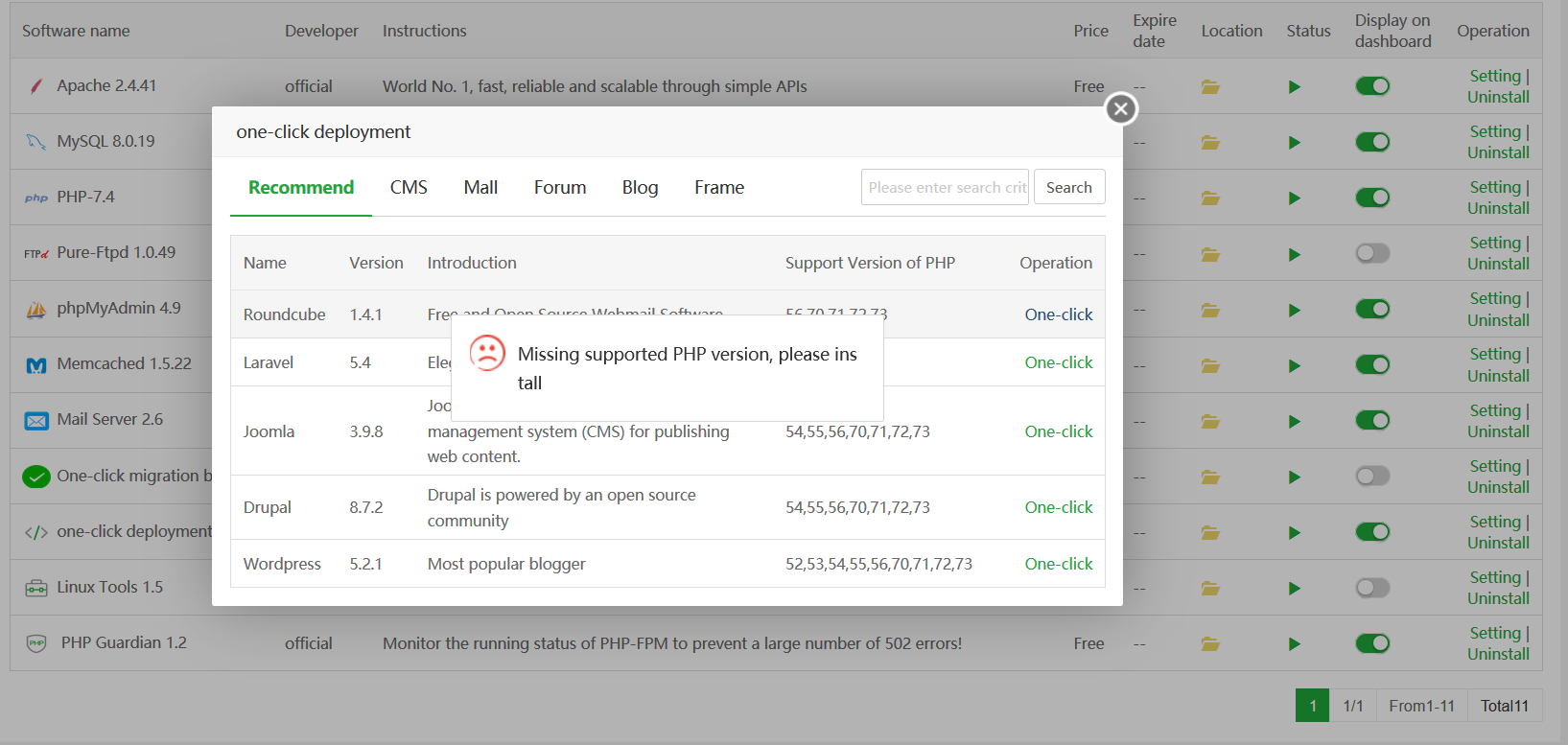Viewport: 1568px width, 745px height.
Task: Close the one-click deployment dialog
Action: point(1120,109)
